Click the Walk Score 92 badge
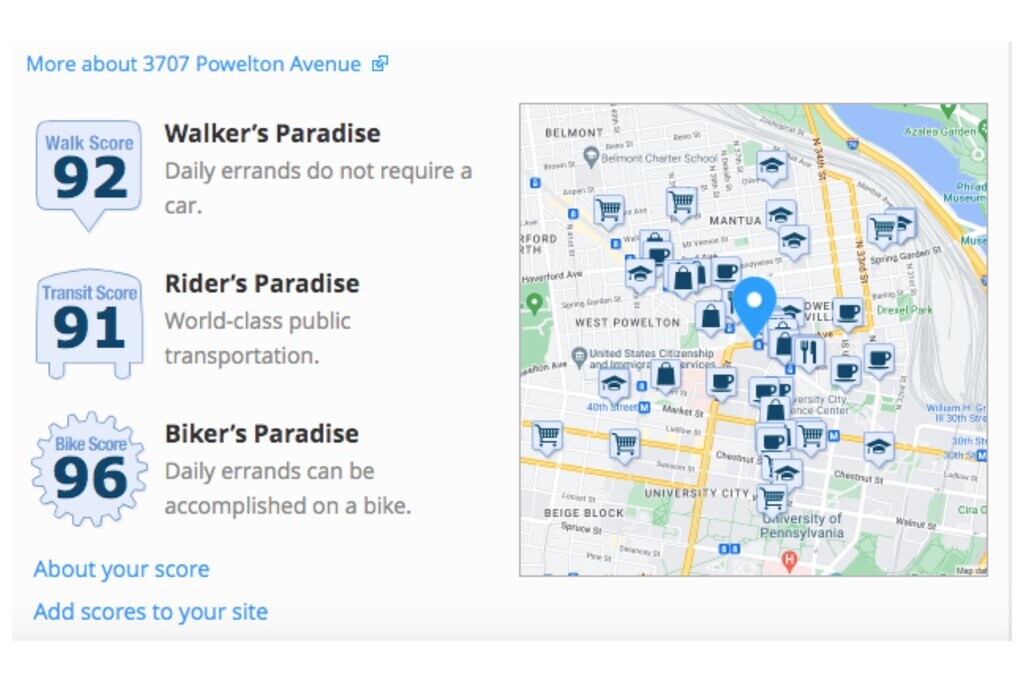 point(88,170)
